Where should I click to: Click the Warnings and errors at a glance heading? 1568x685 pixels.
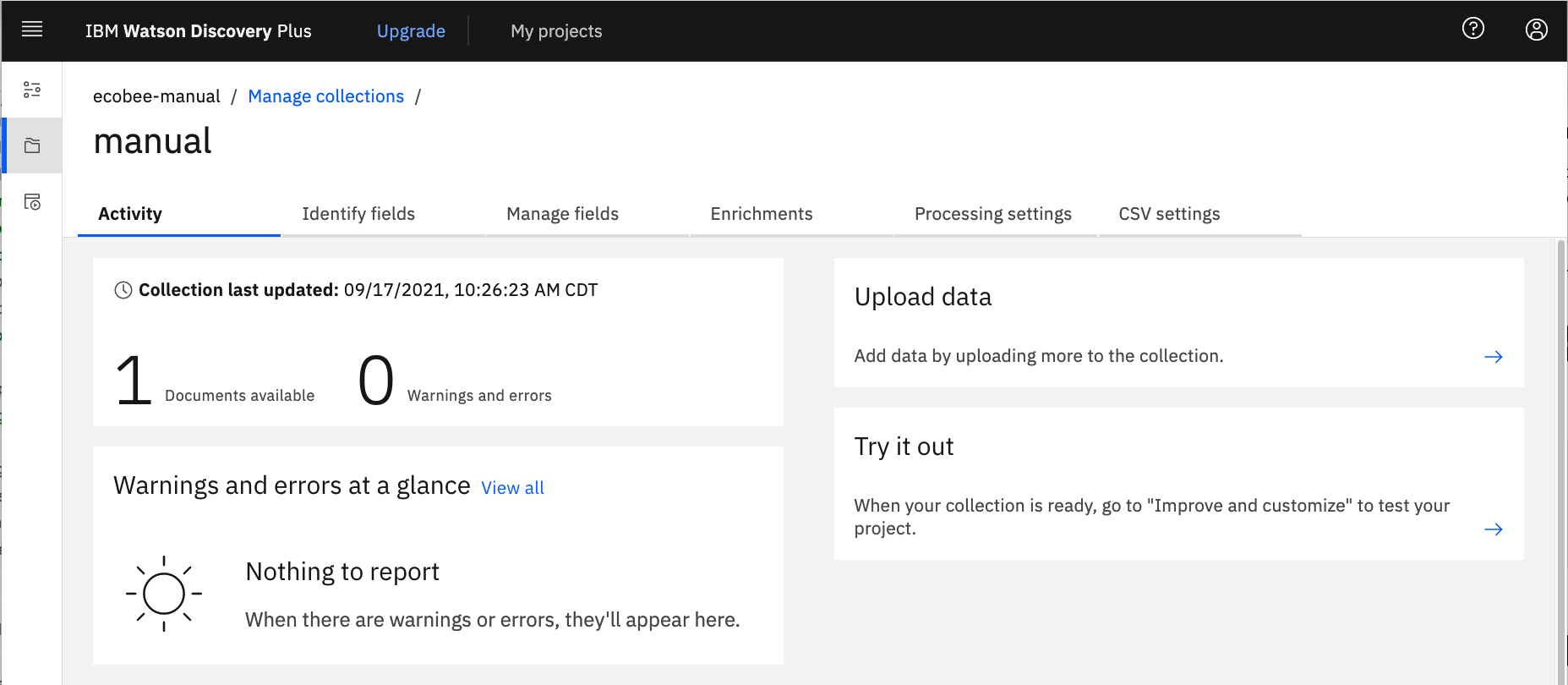pyautogui.click(x=292, y=485)
